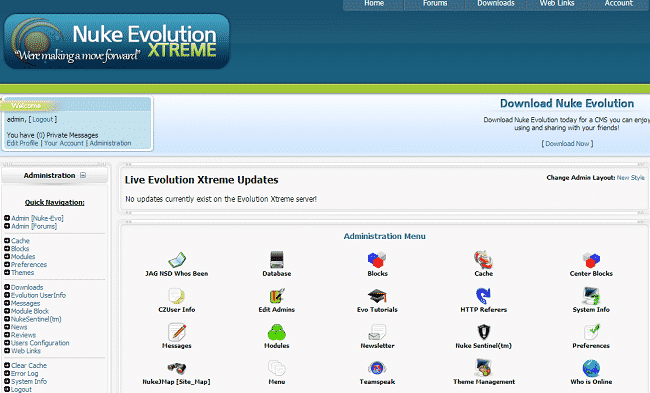The height and width of the screenshot is (393, 650).
Task: Click the Logout link beside admin
Action: (x=43, y=119)
